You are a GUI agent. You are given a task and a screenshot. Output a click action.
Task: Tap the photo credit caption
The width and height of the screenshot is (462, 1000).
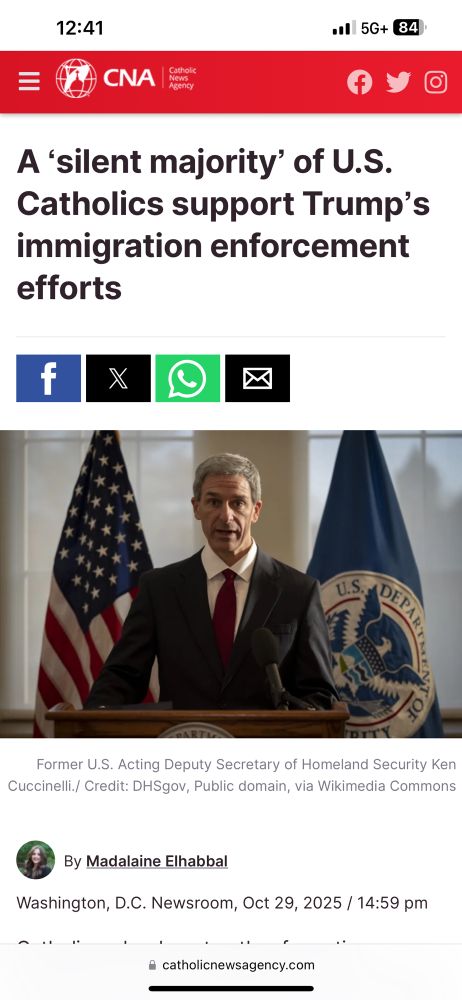[231, 775]
